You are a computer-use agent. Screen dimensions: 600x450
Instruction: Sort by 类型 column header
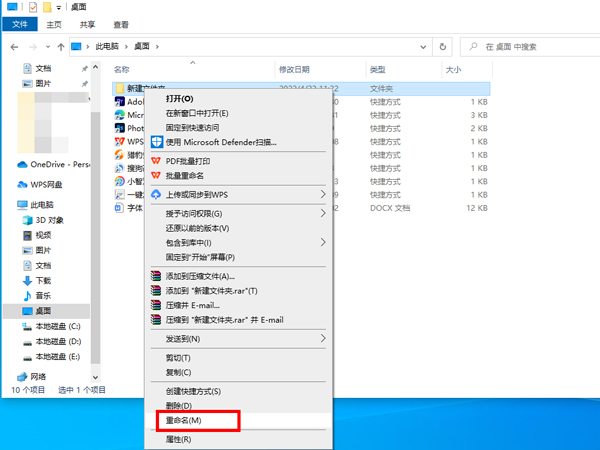378,70
